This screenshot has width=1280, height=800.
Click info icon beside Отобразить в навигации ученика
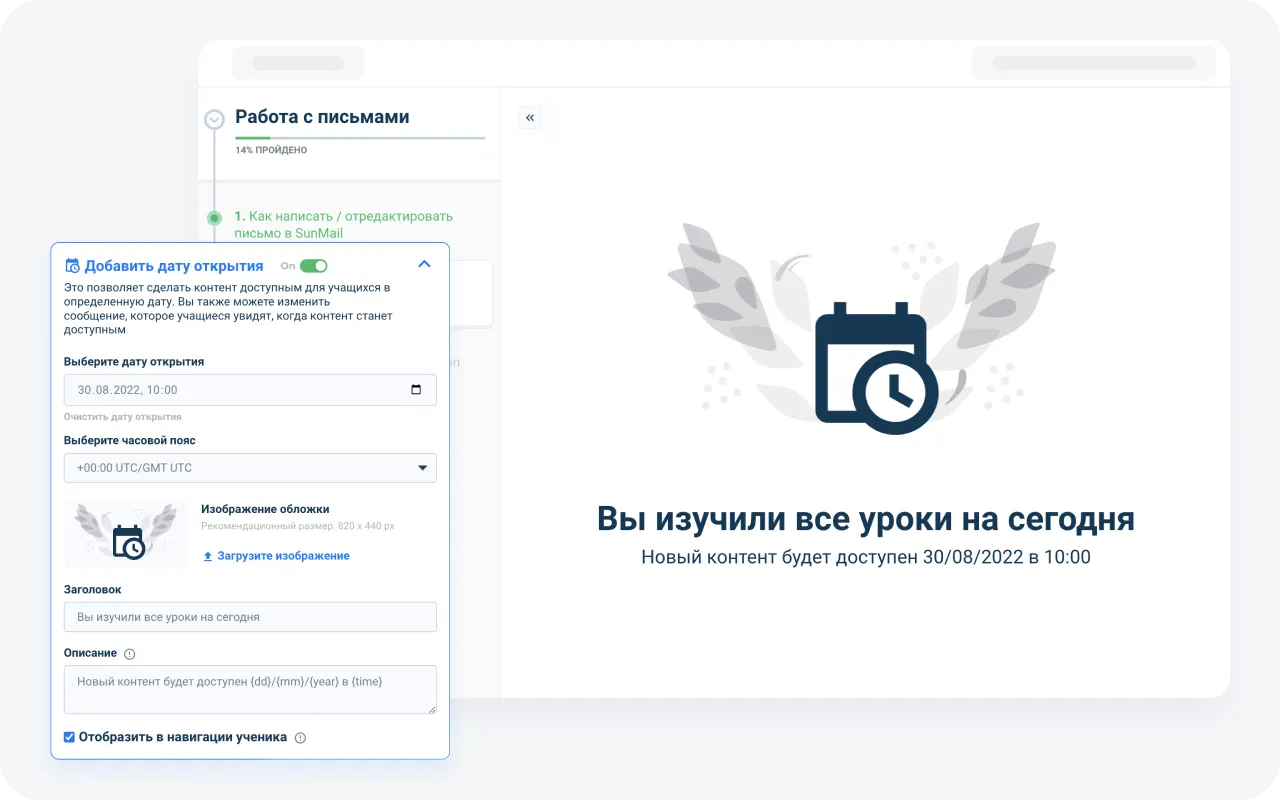tap(300, 738)
